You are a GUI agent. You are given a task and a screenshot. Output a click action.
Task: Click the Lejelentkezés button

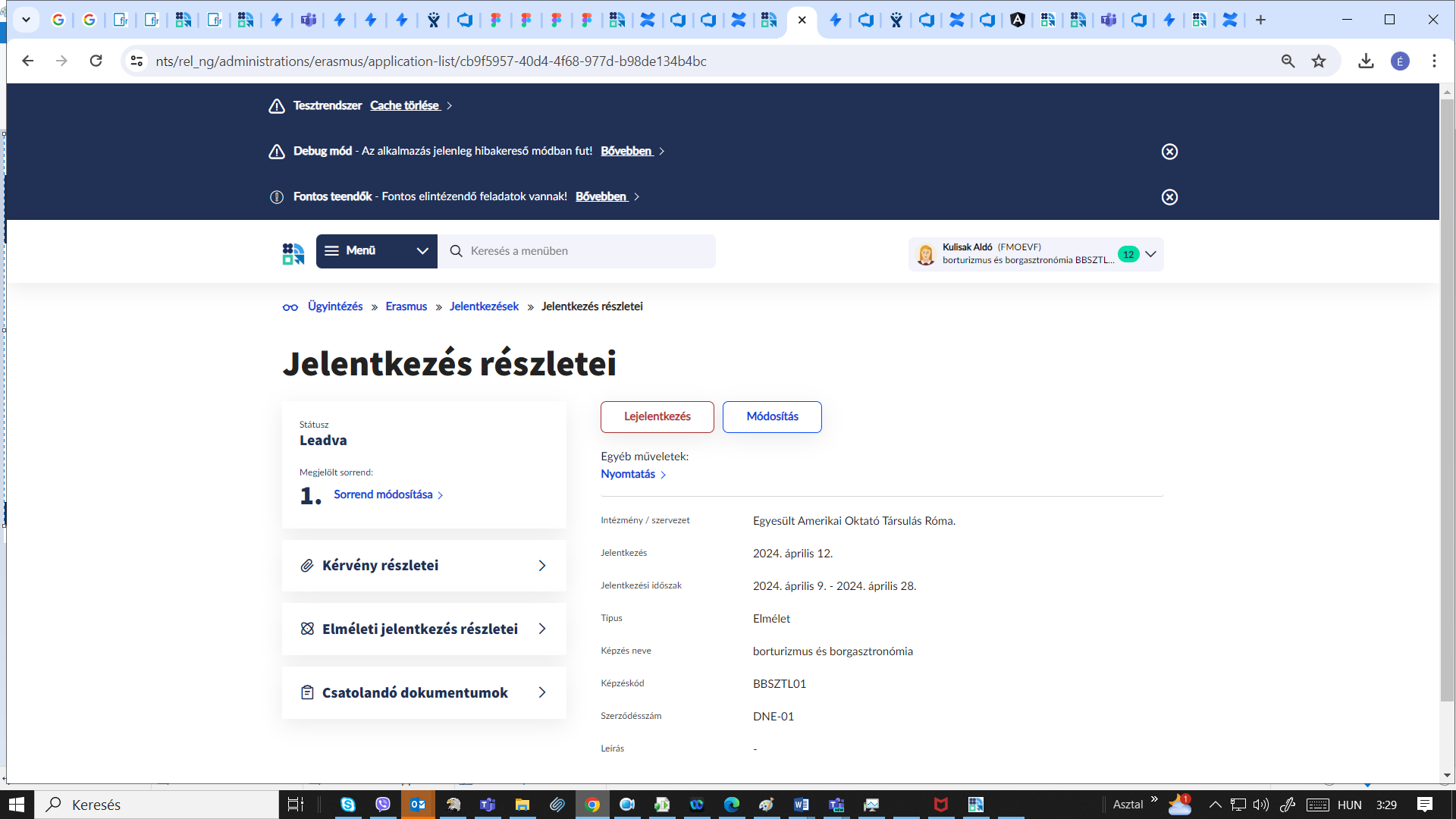[x=657, y=417]
